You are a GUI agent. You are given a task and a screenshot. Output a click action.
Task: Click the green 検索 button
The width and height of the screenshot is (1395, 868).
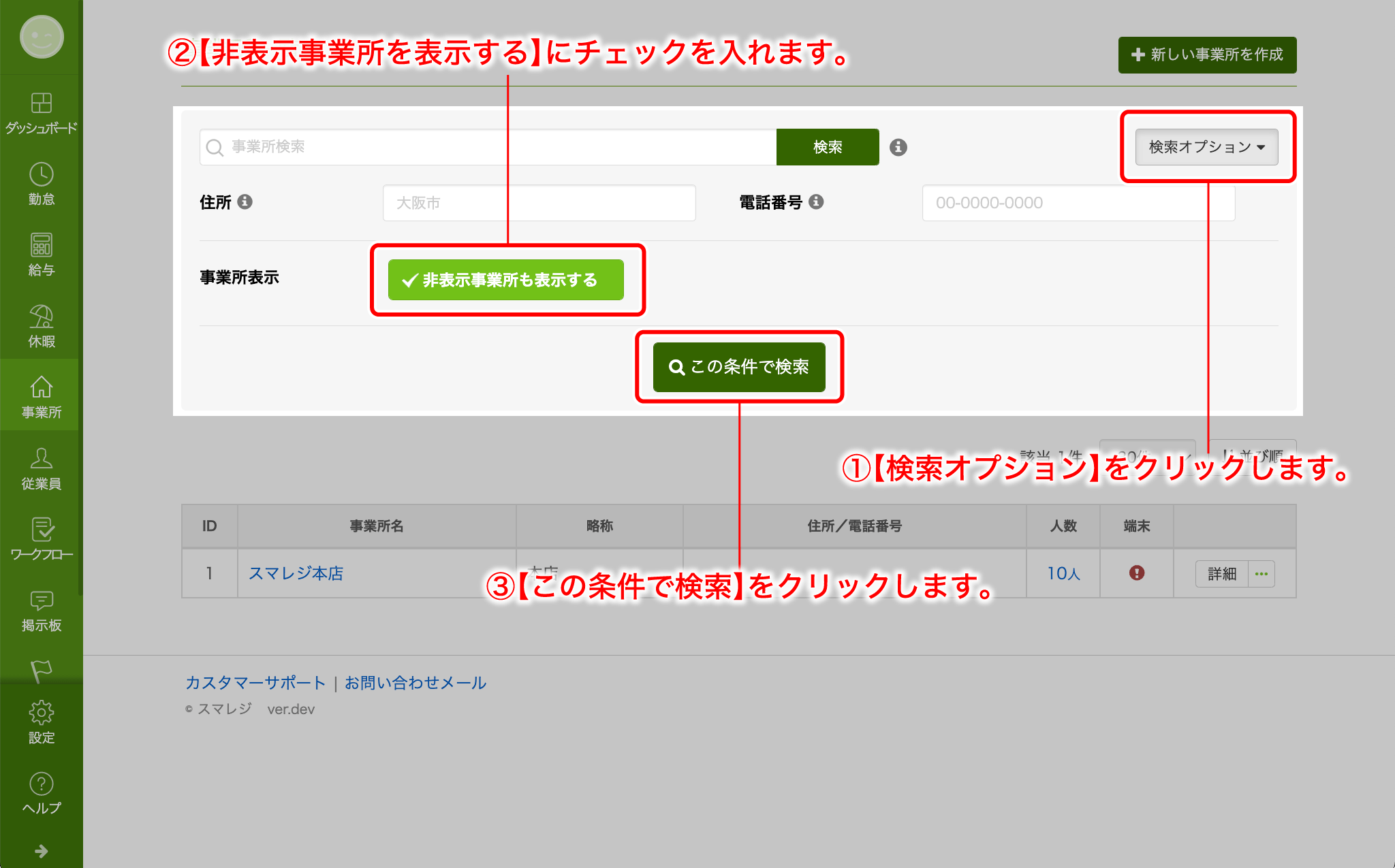828,147
